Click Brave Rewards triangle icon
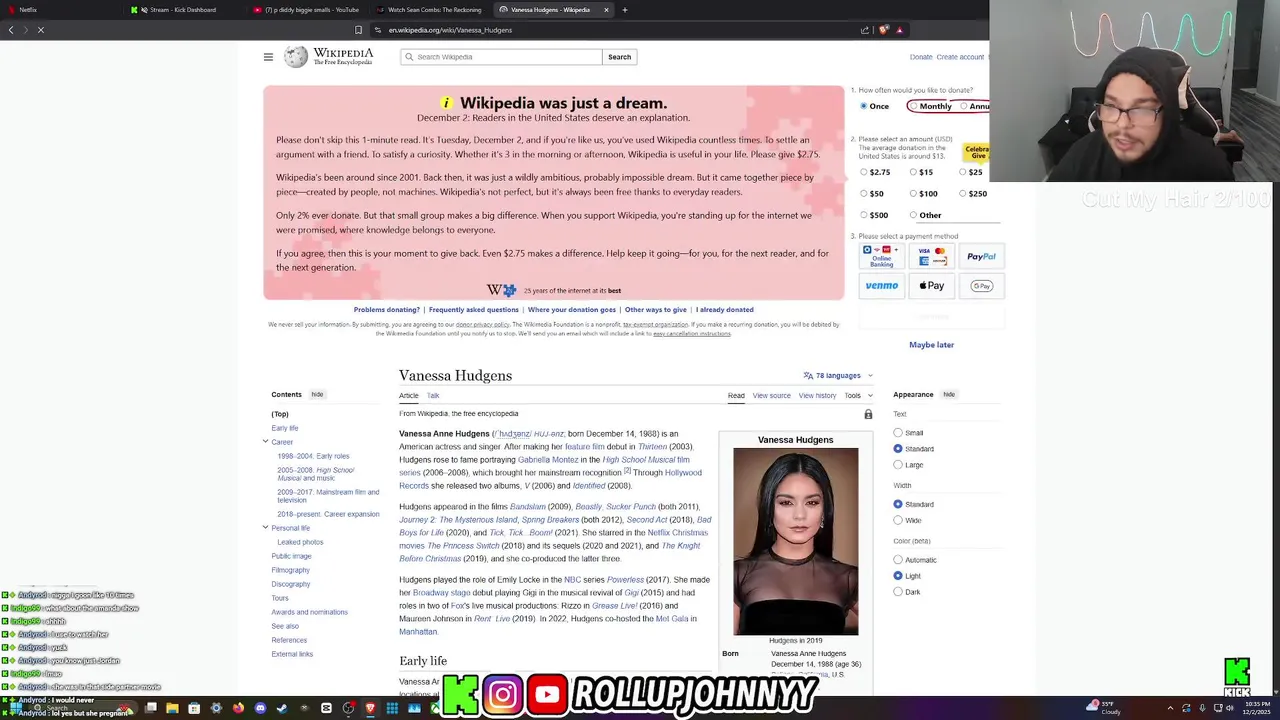The width and height of the screenshot is (1280, 720). (x=899, y=30)
